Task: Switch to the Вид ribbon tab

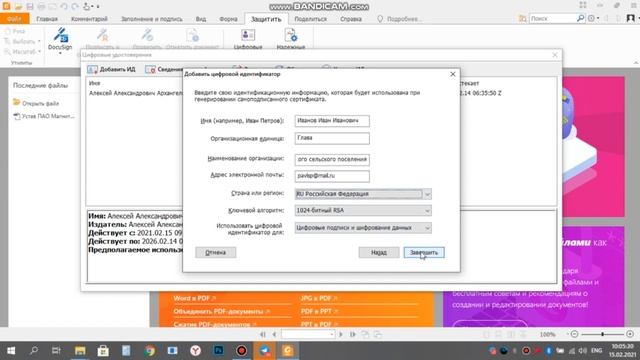Action: click(200, 19)
